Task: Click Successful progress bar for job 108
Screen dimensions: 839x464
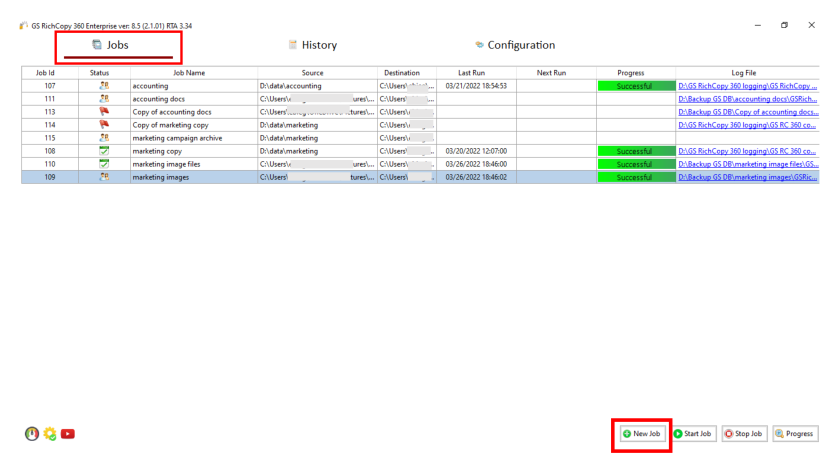Action: (636, 151)
